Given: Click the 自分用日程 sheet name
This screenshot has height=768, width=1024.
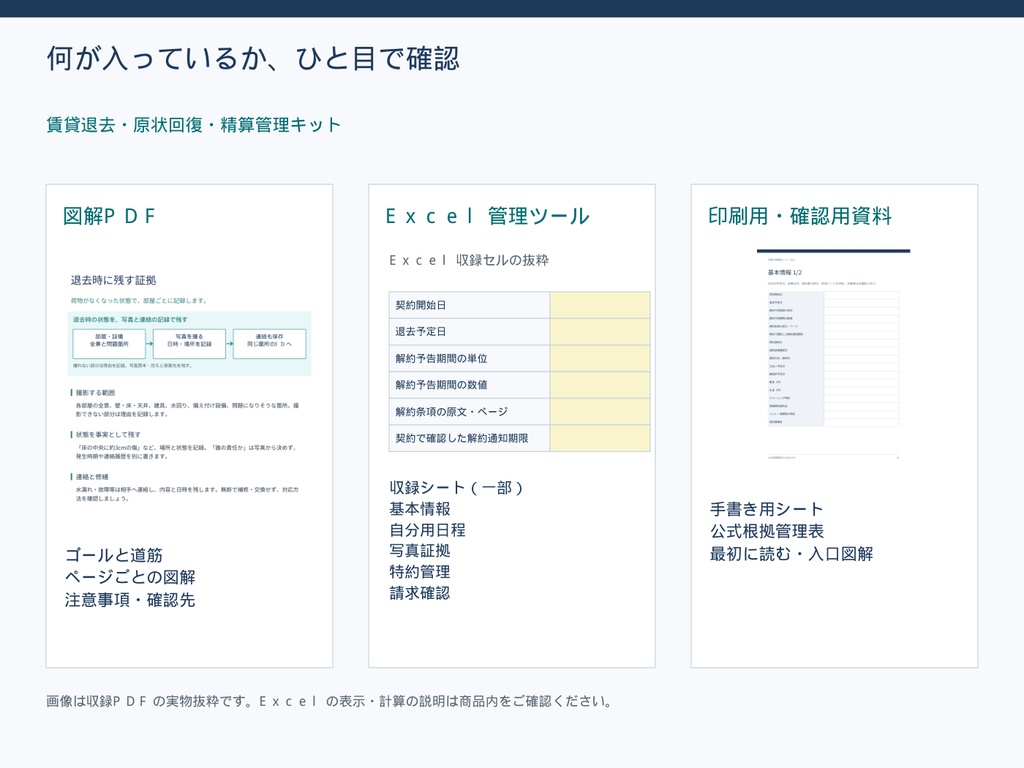Looking at the screenshot, I should (428, 530).
